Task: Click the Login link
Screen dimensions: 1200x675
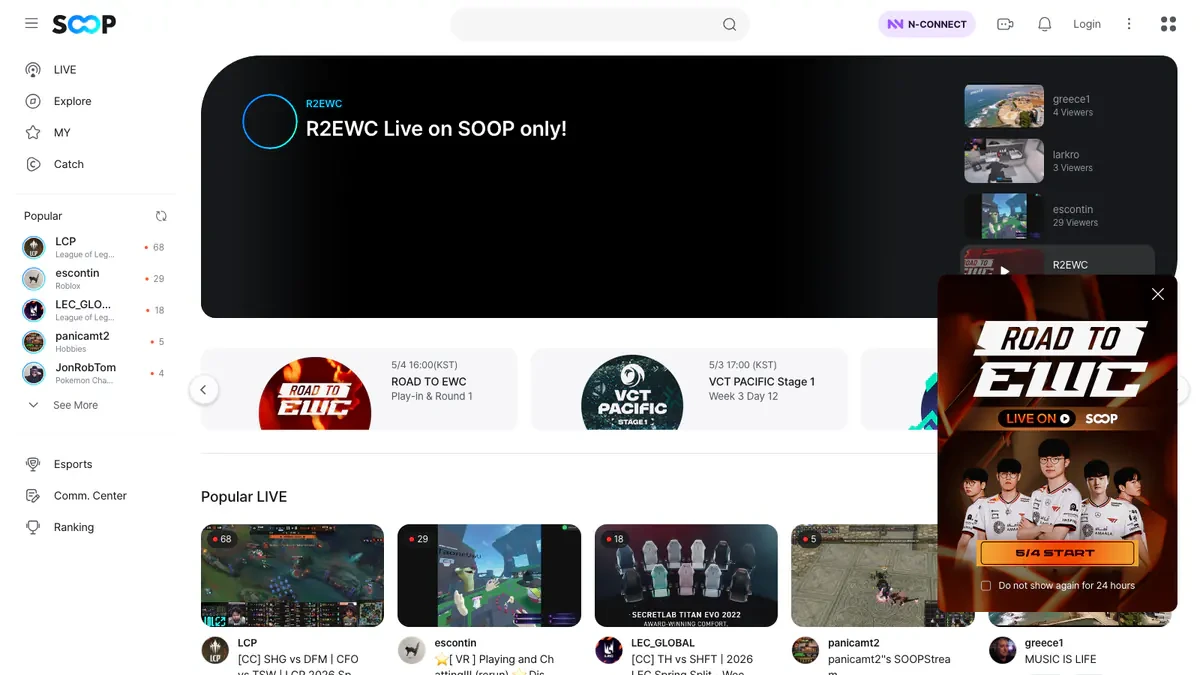Action: point(1087,24)
